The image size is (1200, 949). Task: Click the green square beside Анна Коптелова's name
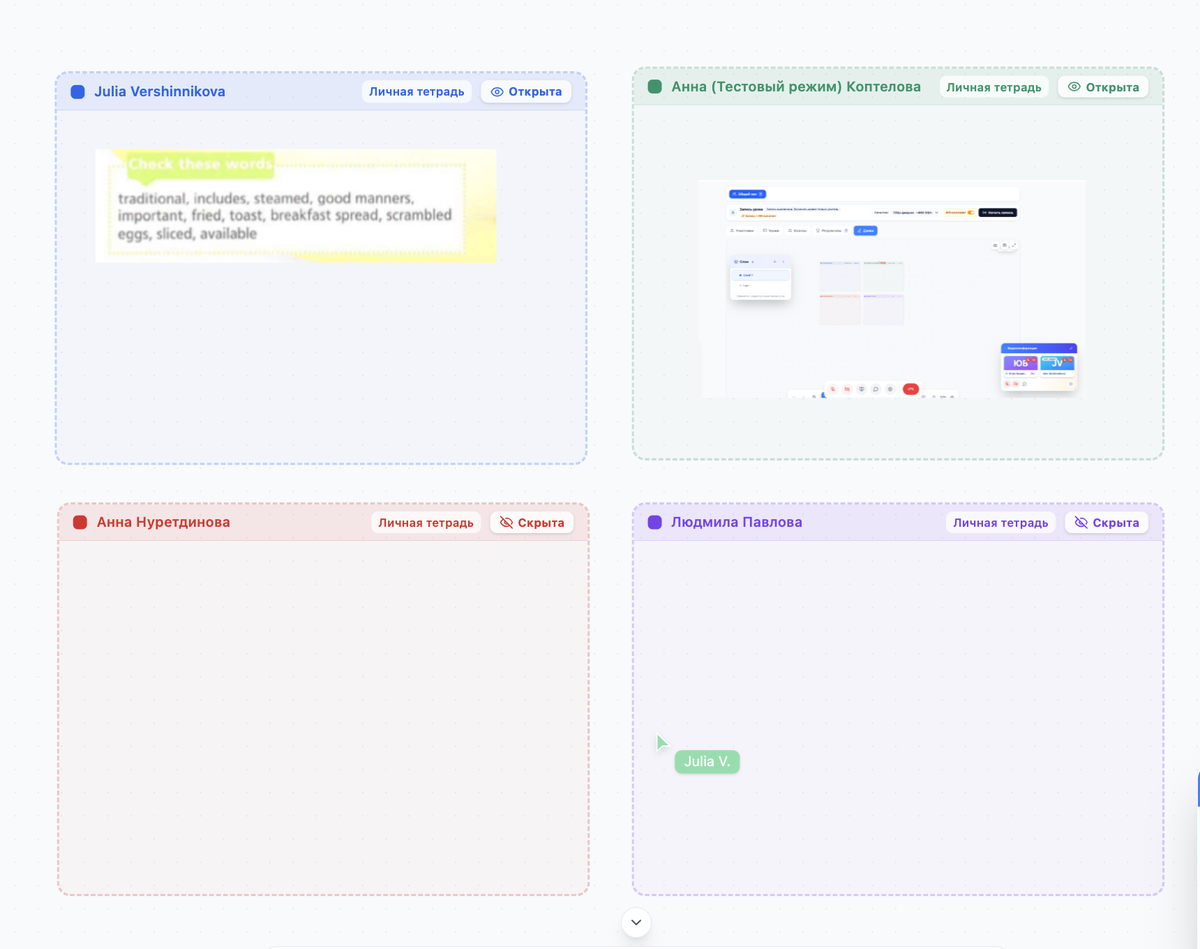[655, 87]
